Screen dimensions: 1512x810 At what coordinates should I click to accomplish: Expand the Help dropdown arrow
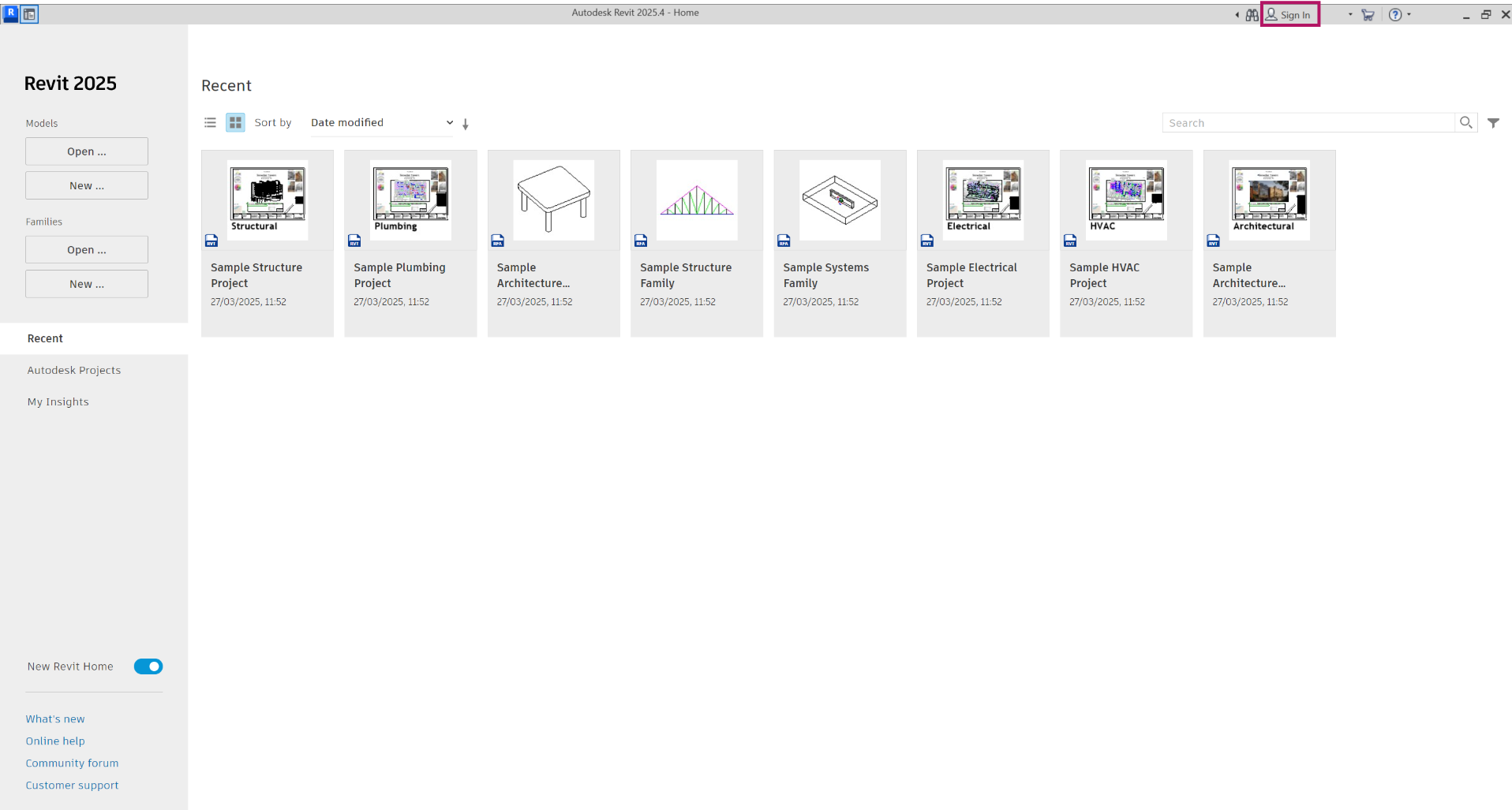[1409, 14]
